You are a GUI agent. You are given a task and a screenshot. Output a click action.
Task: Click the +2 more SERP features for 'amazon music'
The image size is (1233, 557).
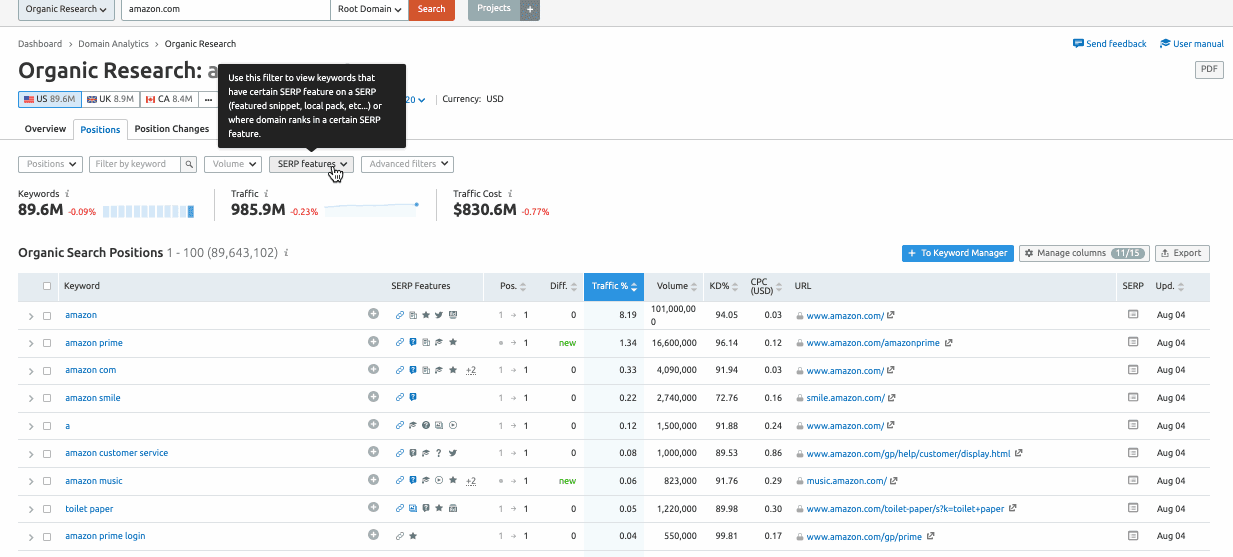[470, 480]
